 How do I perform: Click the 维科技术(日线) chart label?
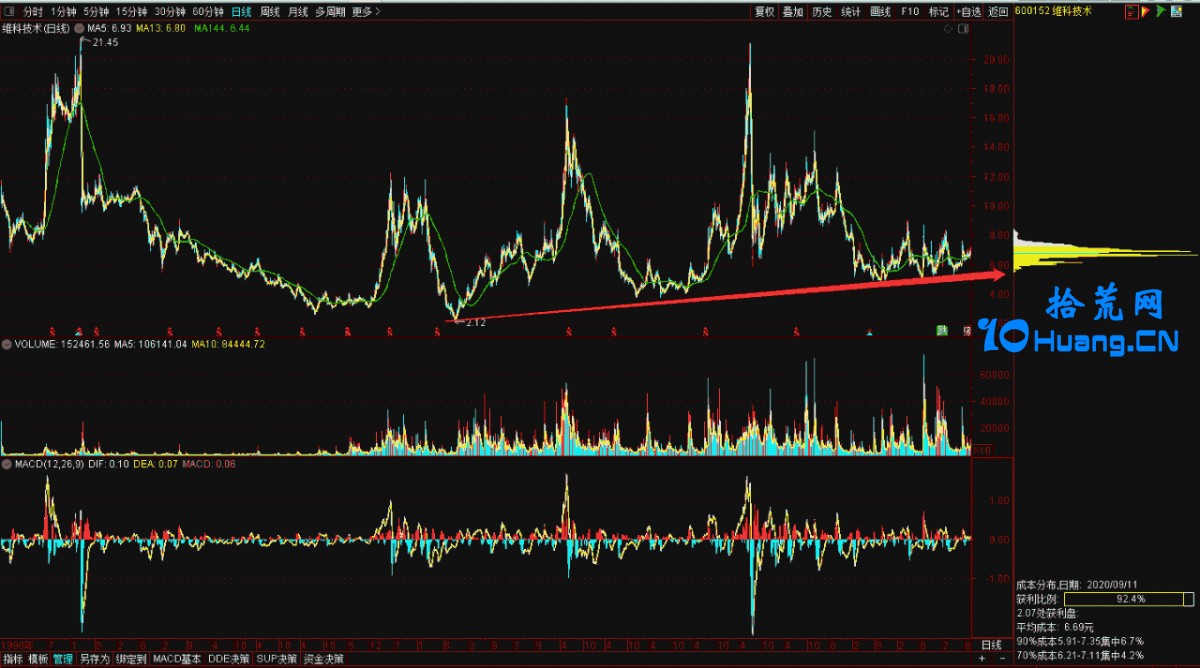(36, 28)
